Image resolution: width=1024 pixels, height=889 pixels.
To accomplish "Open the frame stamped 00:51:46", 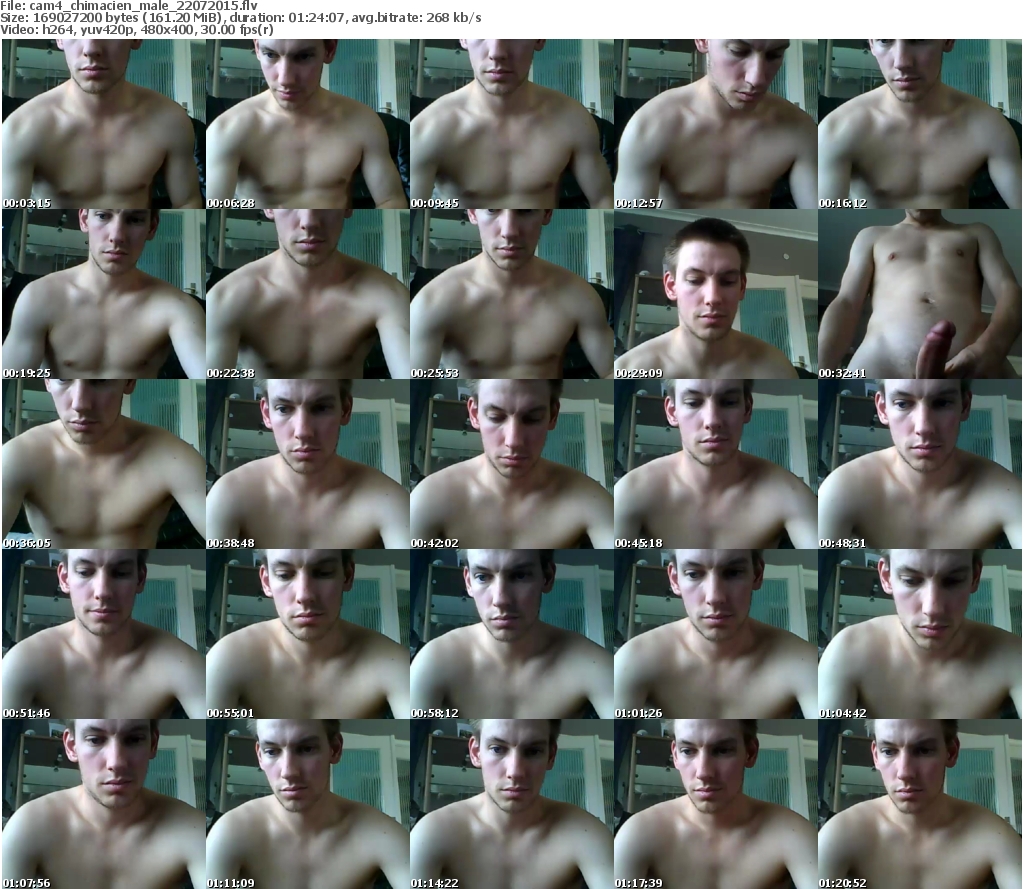I will coord(103,634).
